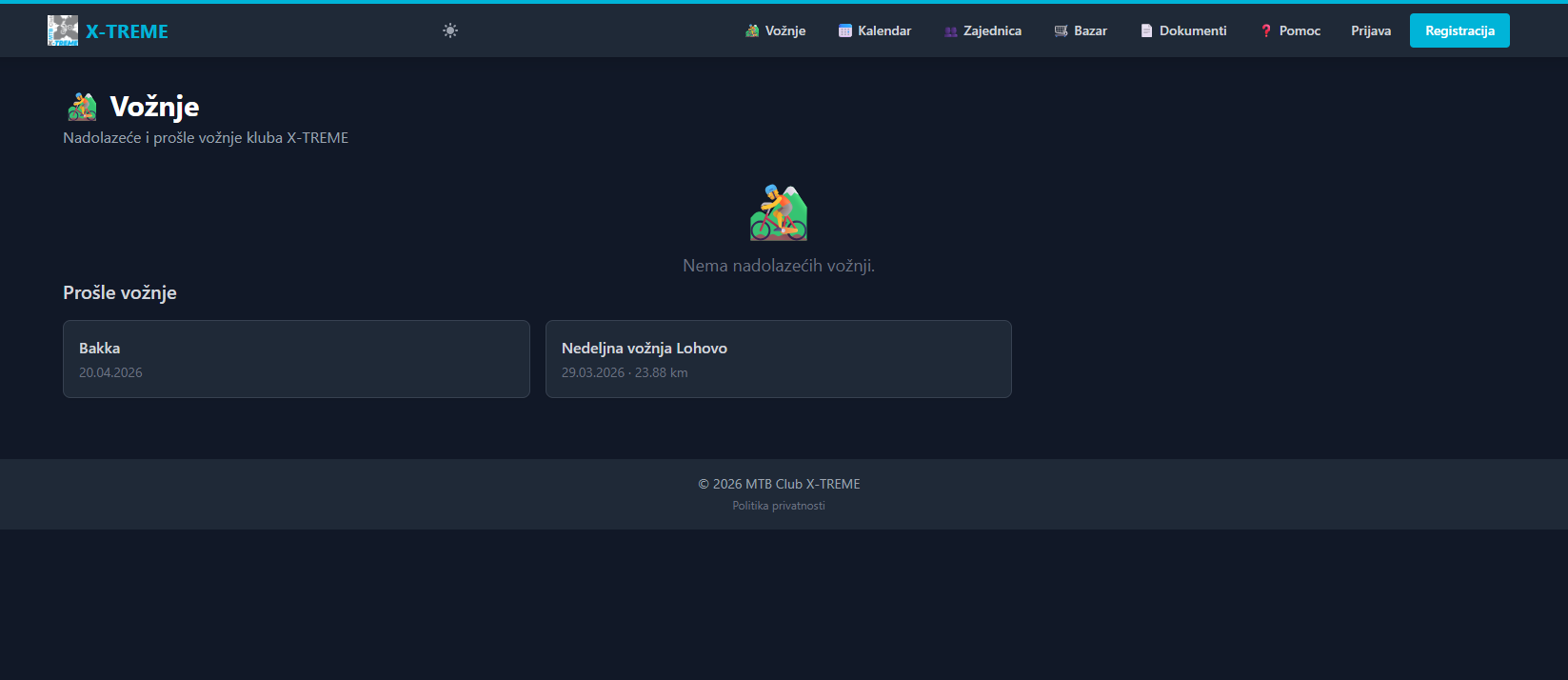Go to the Zajednica menu item
This screenshot has height=680, width=1568.
coord(992,30)
